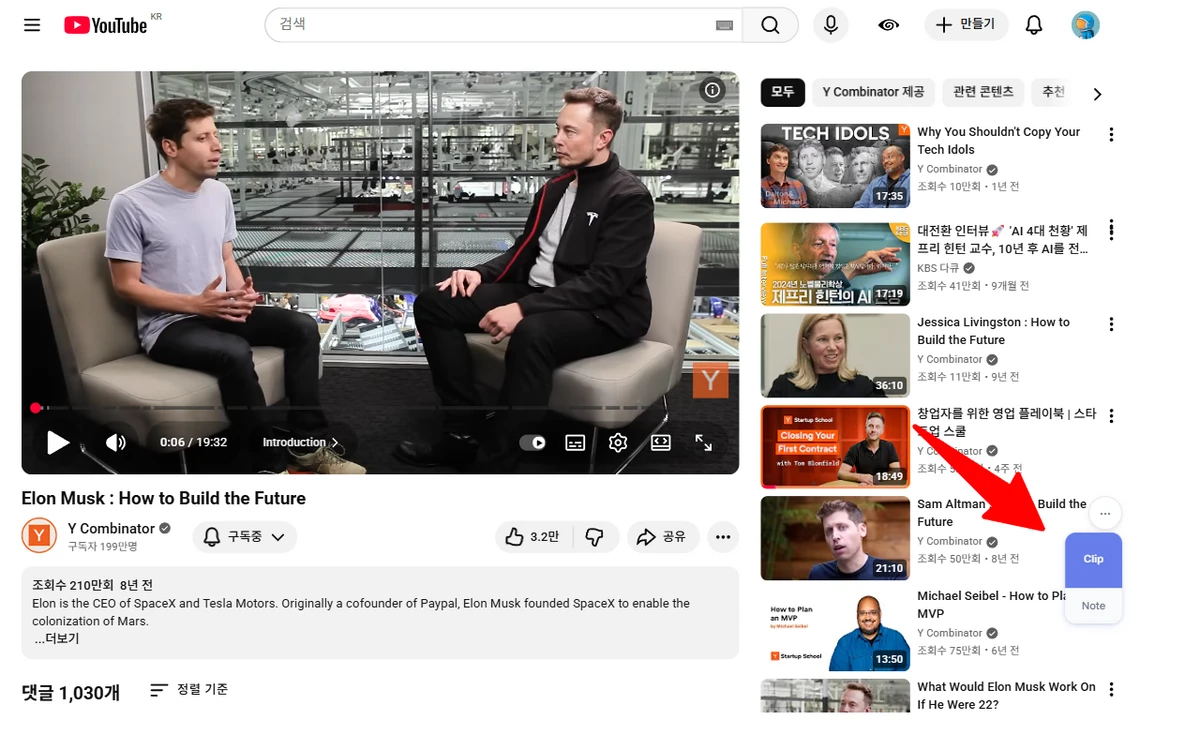Go to the YouTube home logo
Viewport: 1200px width, 750px height.
(106, 25)
